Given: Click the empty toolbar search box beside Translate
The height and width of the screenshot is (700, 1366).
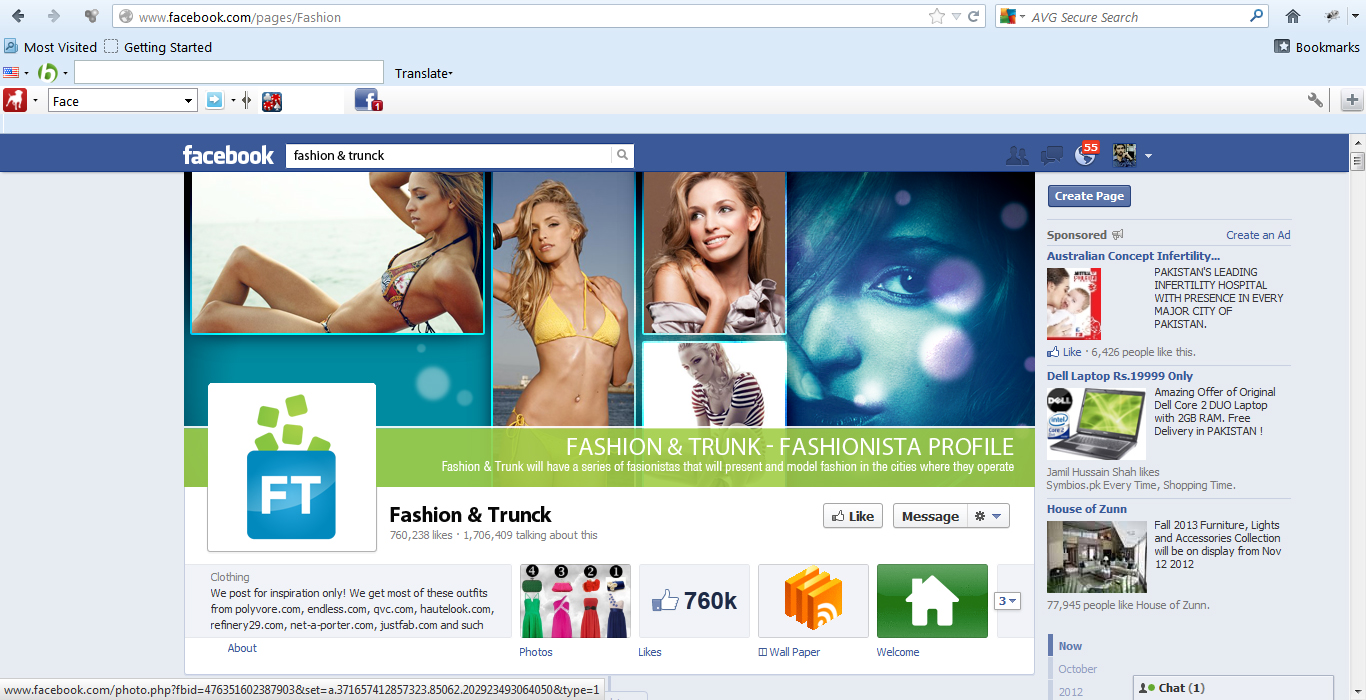Looking at the screenshot, I should coord(229,72).
